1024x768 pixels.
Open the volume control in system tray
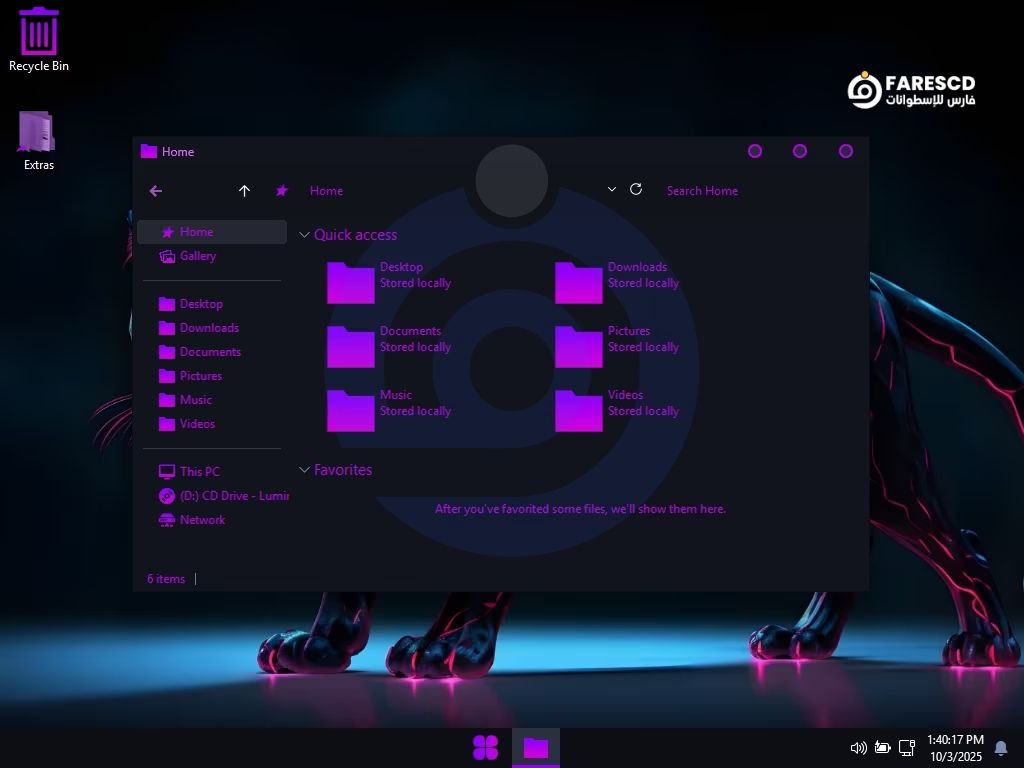(857, 748)
